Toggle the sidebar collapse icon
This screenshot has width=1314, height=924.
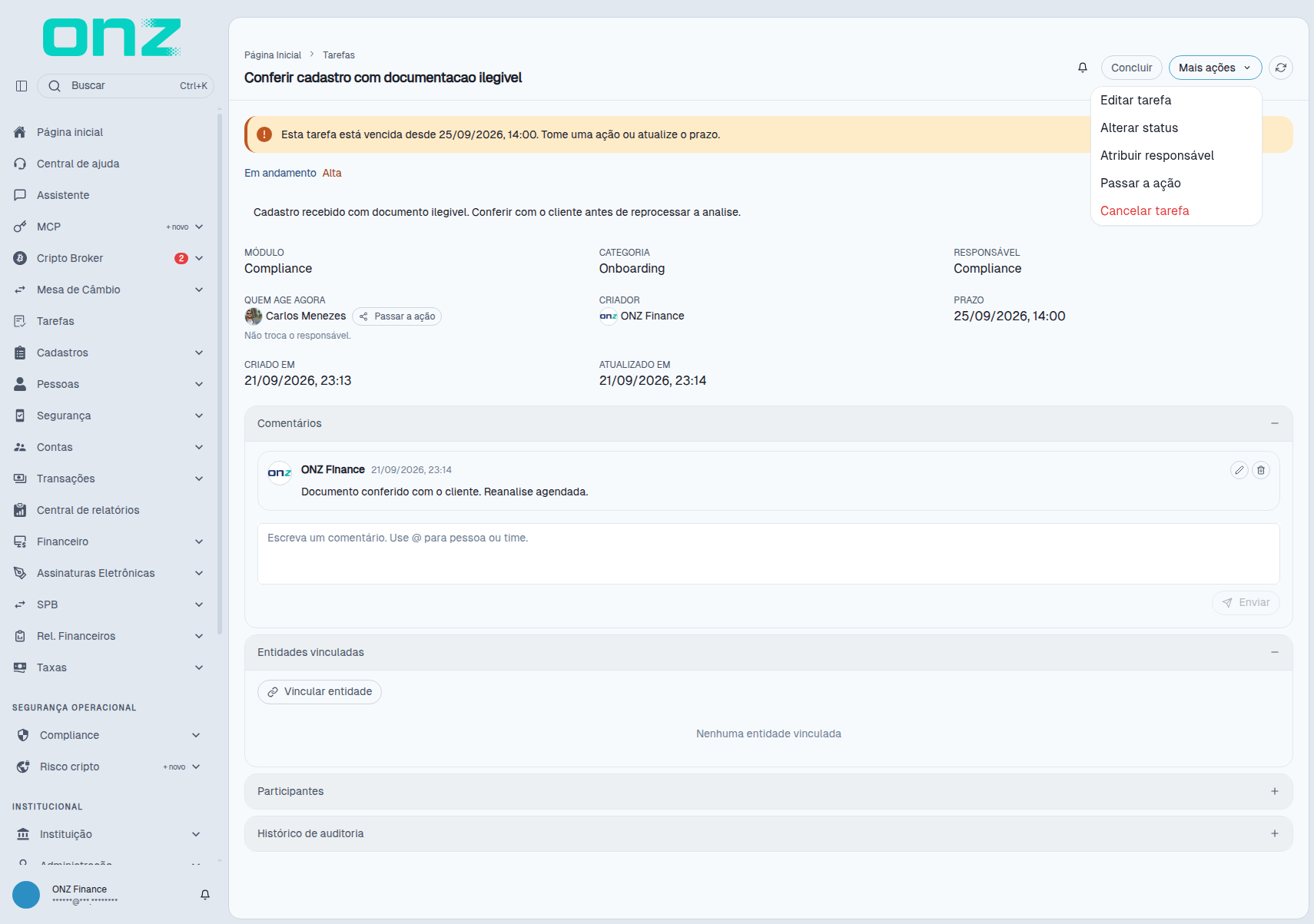pyautogui.click(x=22, y=86)
